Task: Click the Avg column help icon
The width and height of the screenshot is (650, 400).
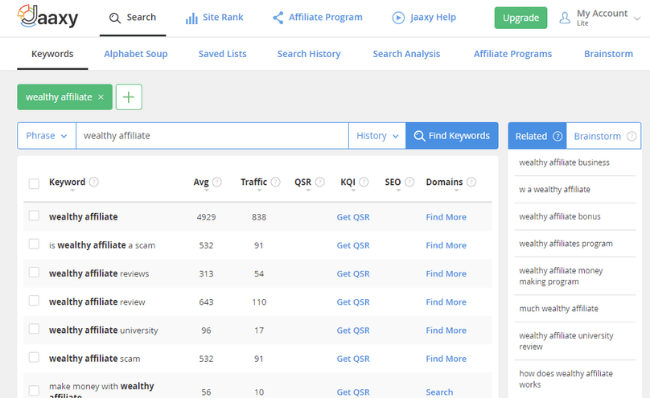Action: click(x=217, y=182)
